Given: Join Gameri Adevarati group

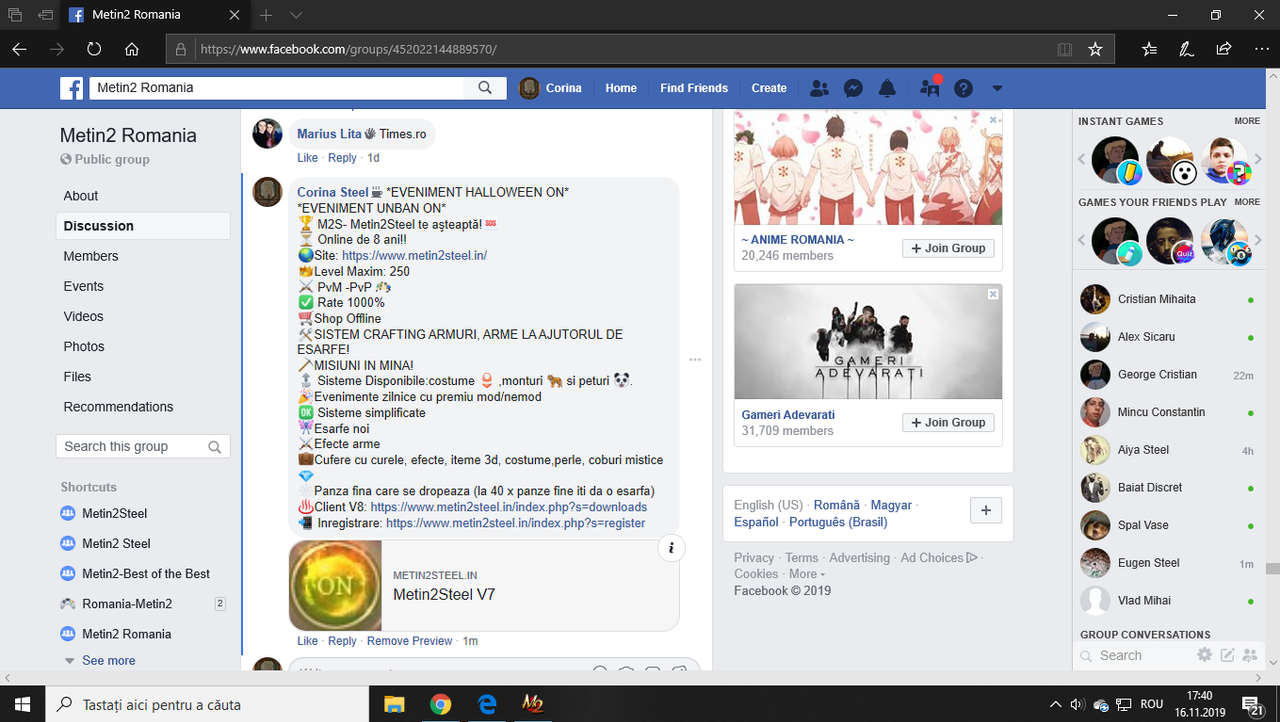Looking at the screenshot, I should (x=948, y=422).
